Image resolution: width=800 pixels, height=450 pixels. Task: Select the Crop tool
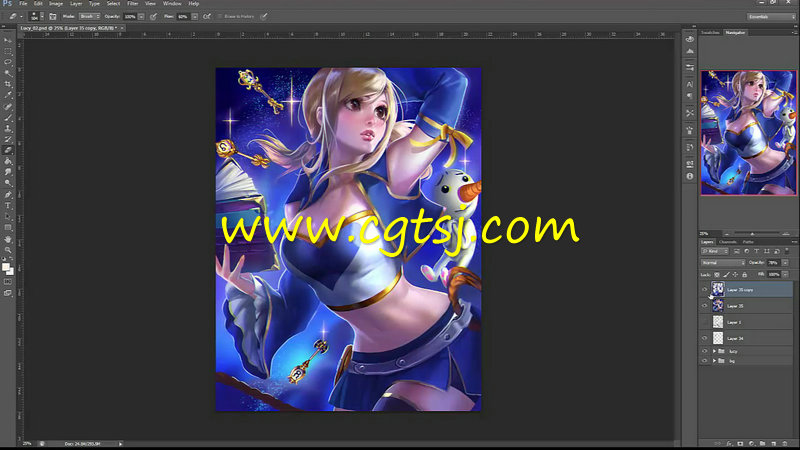coord(8,84)
